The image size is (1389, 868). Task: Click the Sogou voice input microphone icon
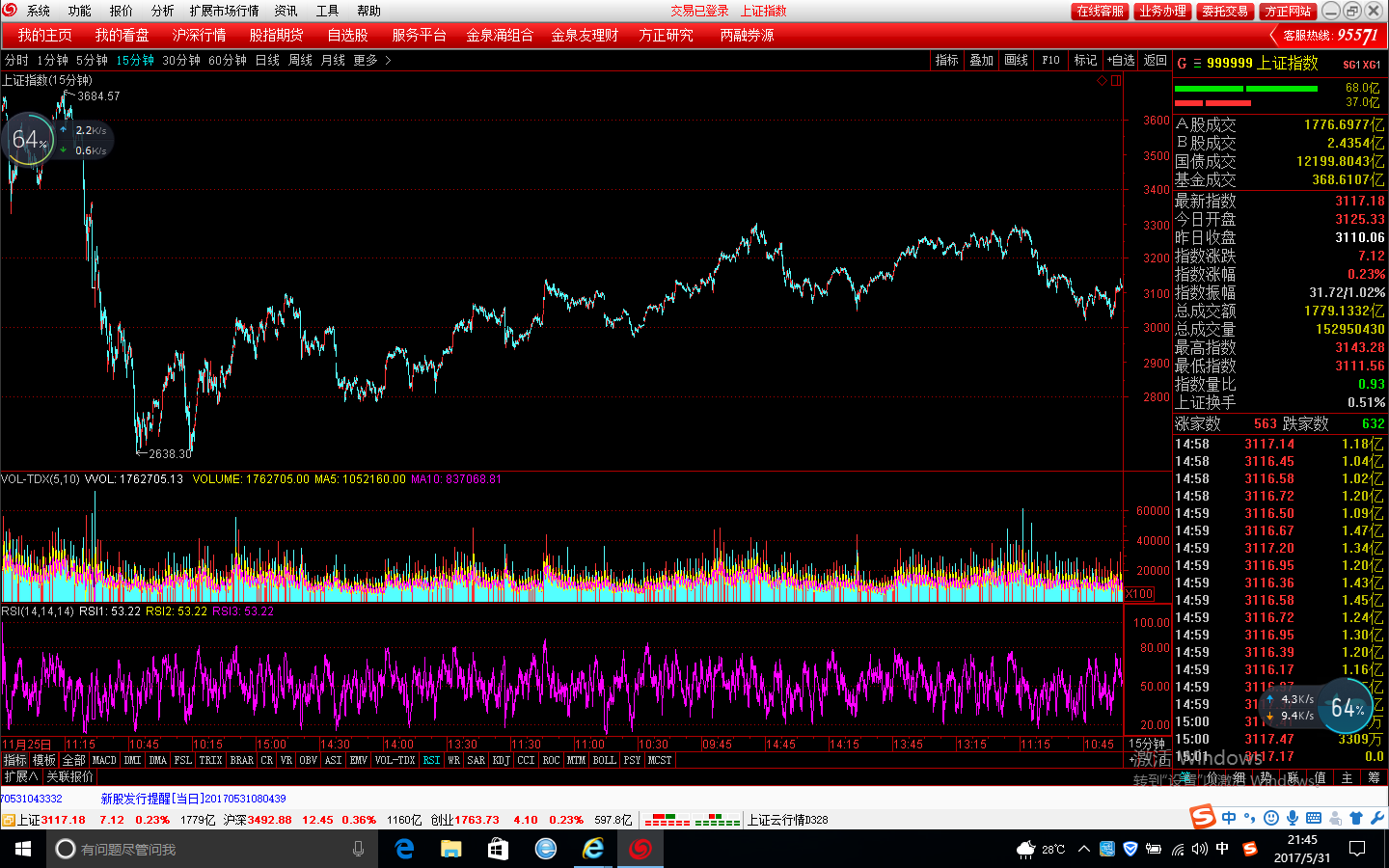point(1293,818)
